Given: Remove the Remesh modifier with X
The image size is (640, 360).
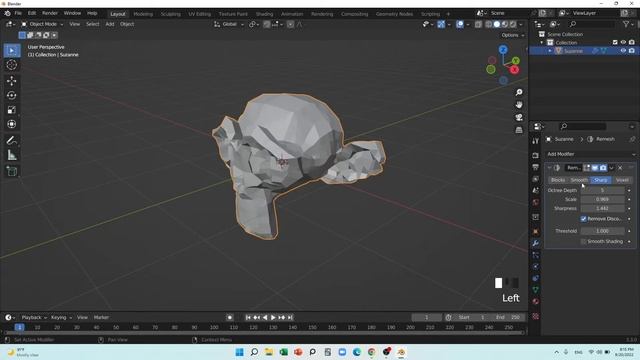Looking at the screenshot, I should pos(620,168).
